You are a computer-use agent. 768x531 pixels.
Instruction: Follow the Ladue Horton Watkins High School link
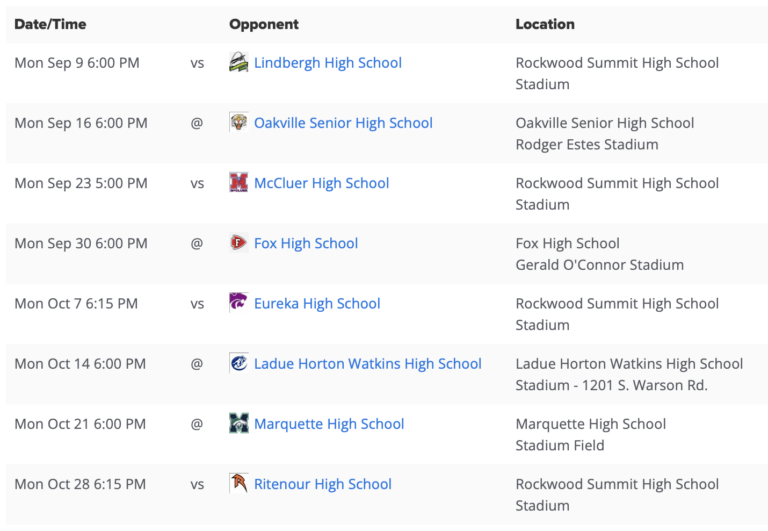click(368, 364)
